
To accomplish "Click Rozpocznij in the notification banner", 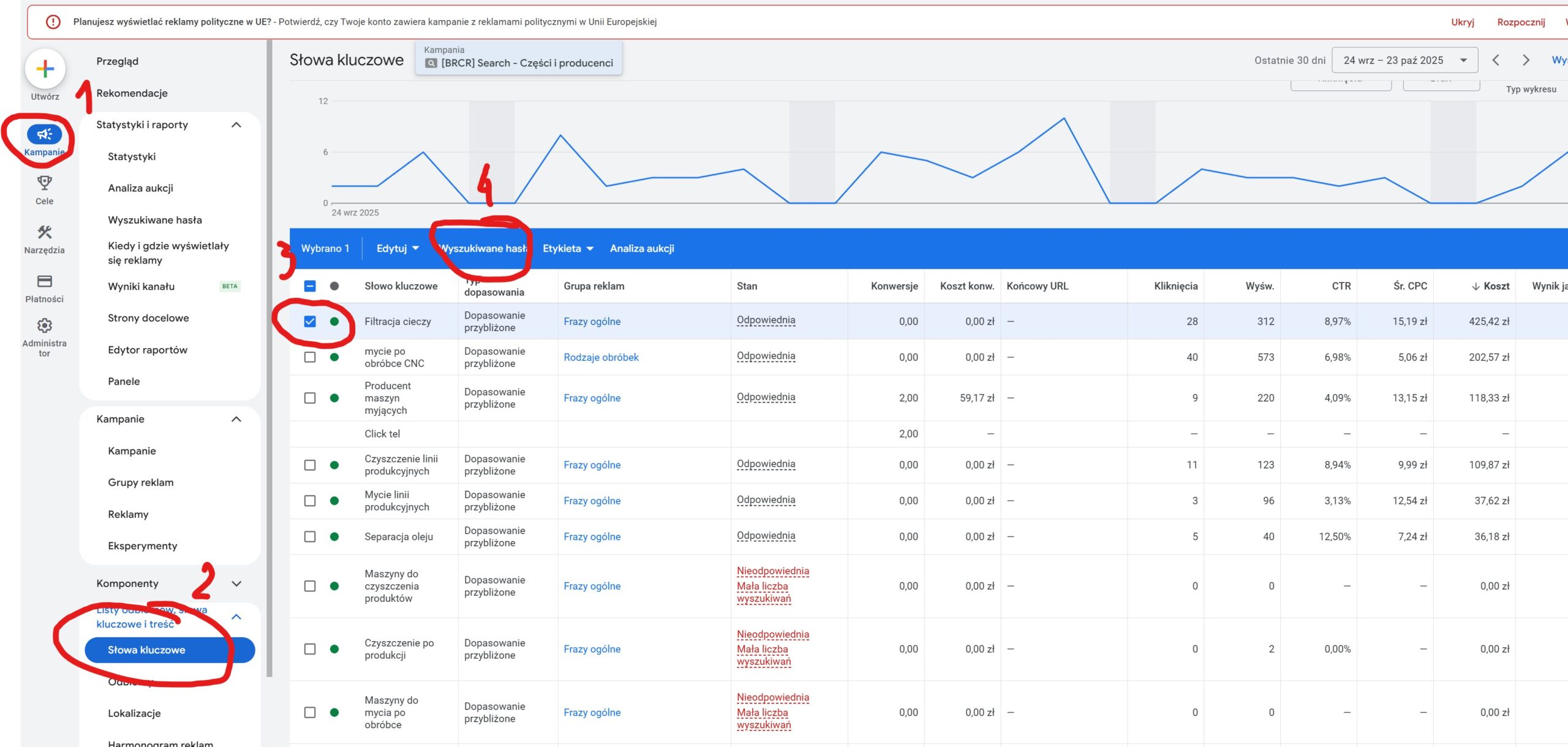I will [x=1521, y=22].
